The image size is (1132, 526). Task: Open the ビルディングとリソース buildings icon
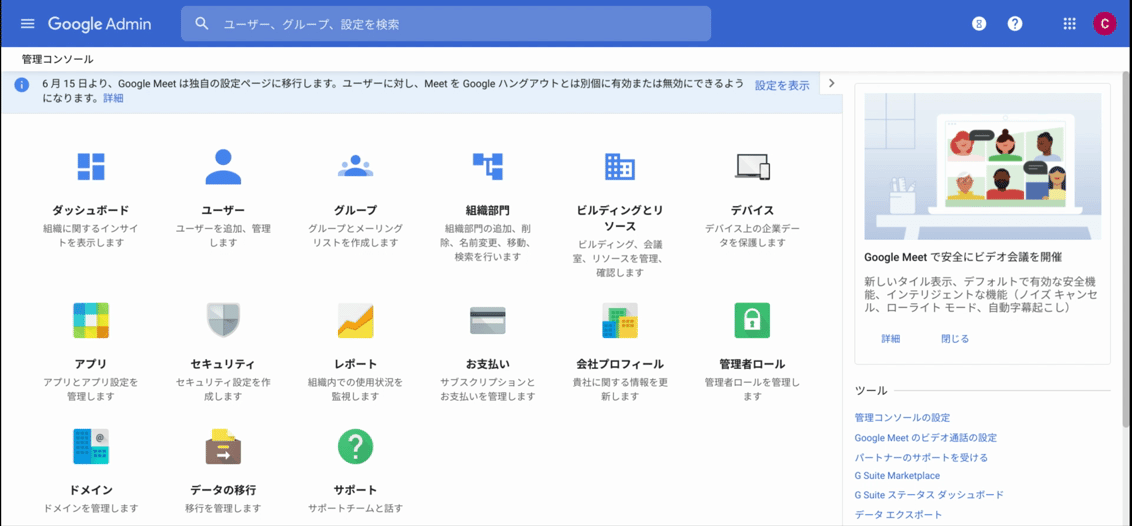pos(619,167)
